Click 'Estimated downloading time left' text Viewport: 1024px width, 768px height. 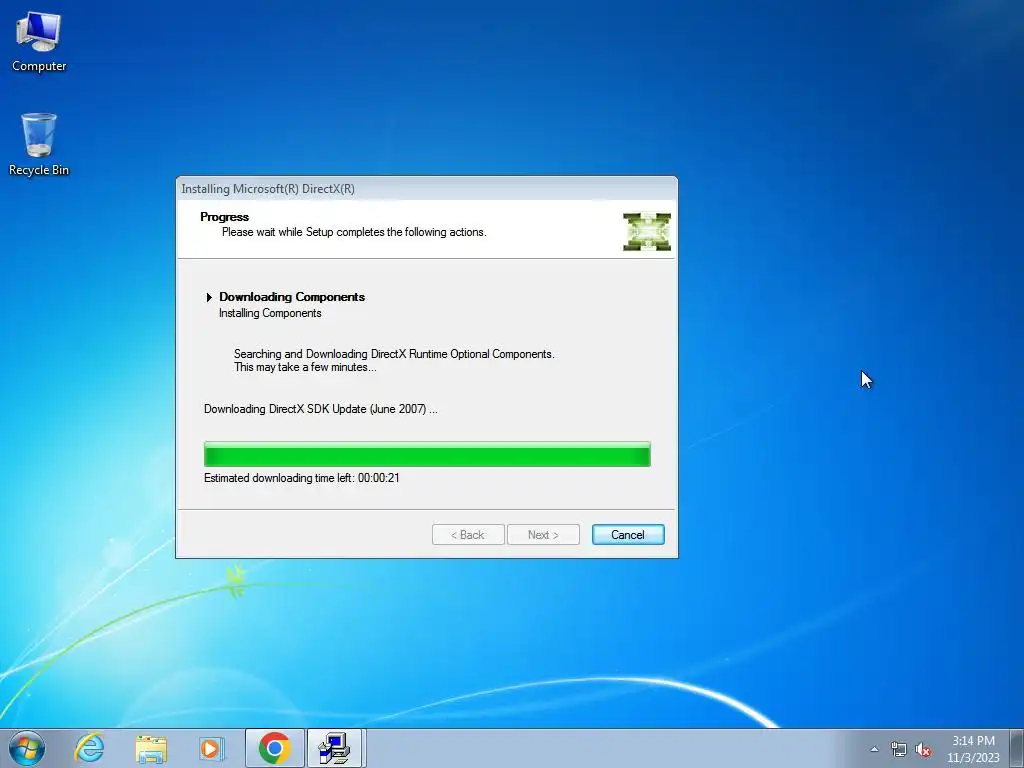point(301,477)
